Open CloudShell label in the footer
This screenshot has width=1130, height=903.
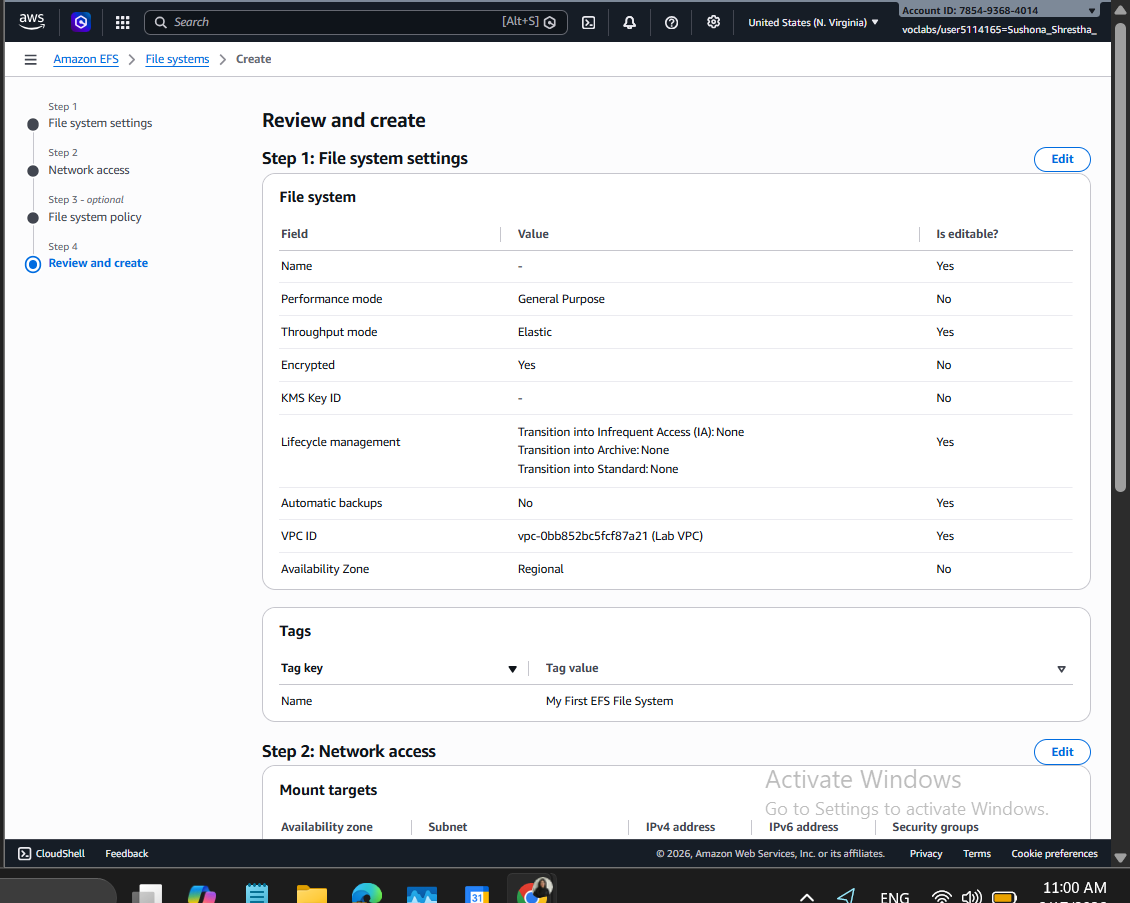click(x=60, y=853)
